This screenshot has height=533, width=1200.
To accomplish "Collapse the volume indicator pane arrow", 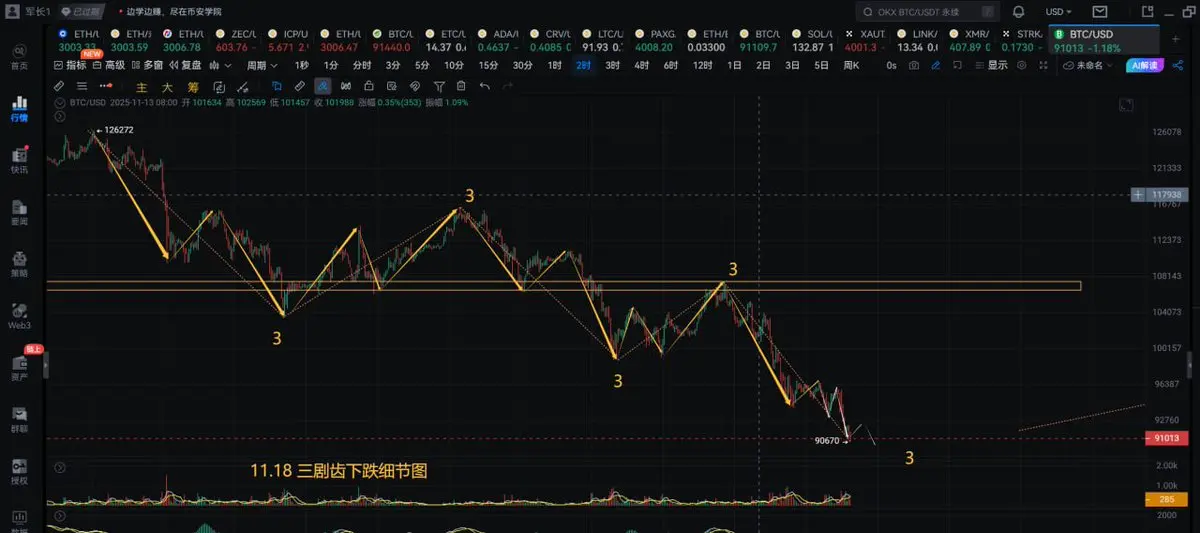I will tap(60, 467).
